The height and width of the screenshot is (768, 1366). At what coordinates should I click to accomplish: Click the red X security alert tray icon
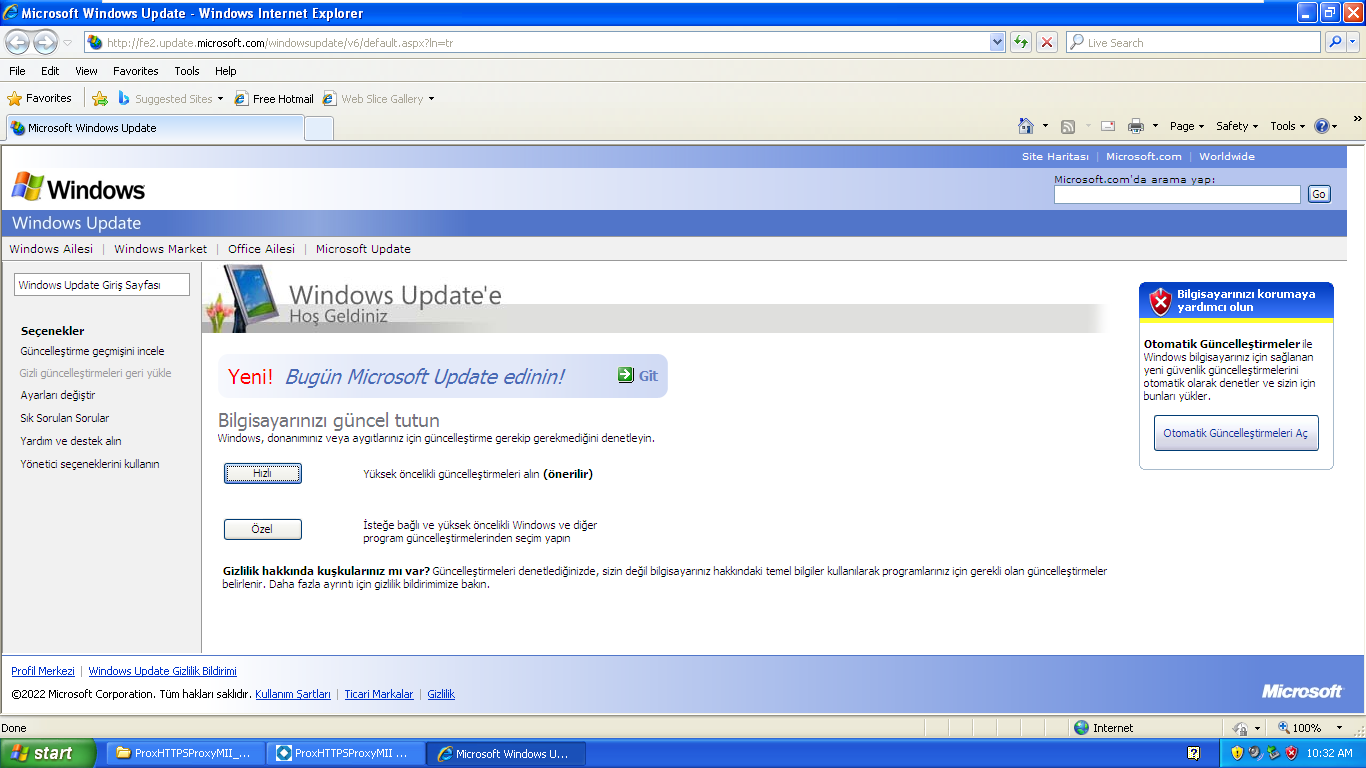tap(1291, 753)
